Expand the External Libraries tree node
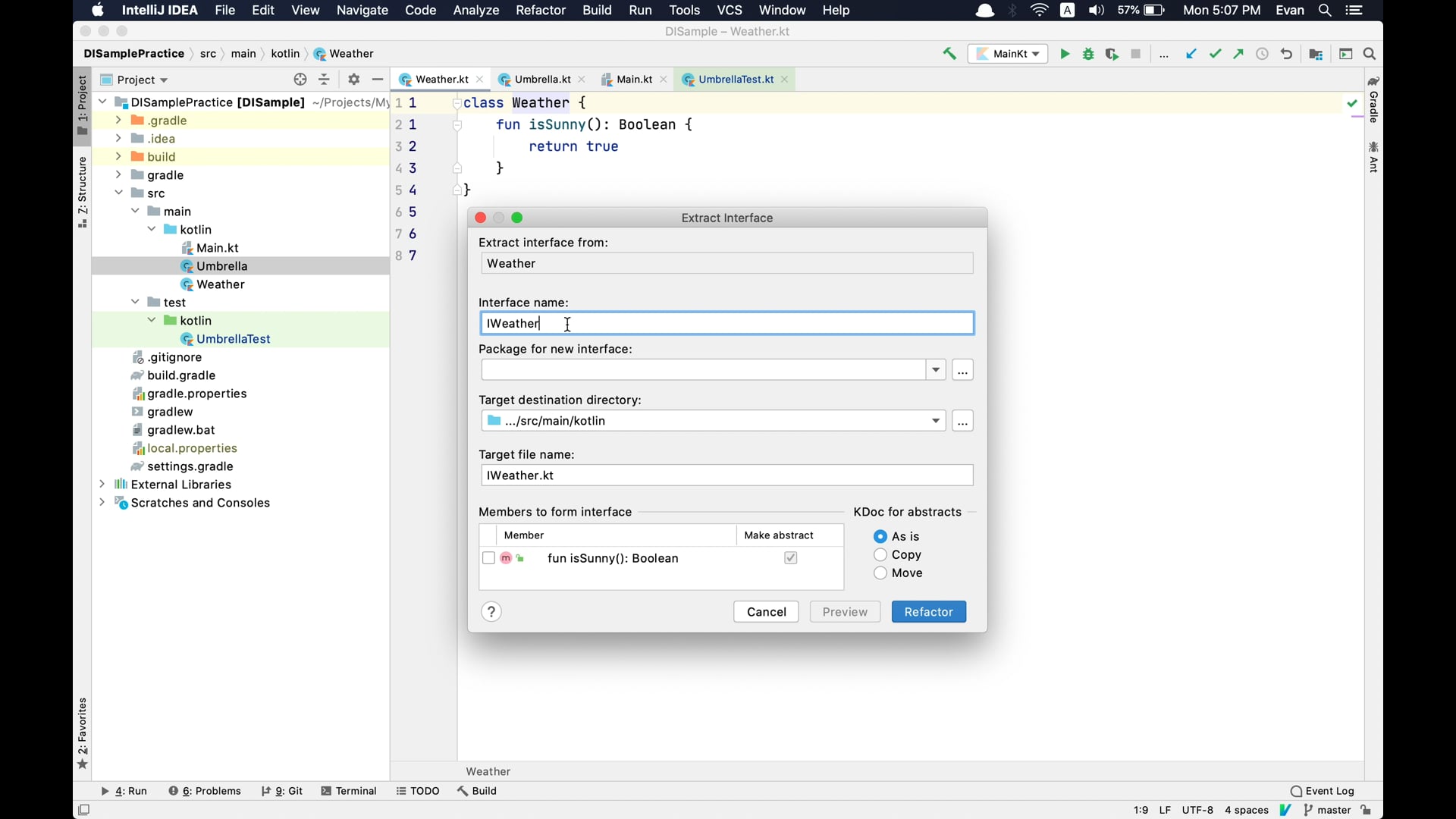 (x=102, y=485)
